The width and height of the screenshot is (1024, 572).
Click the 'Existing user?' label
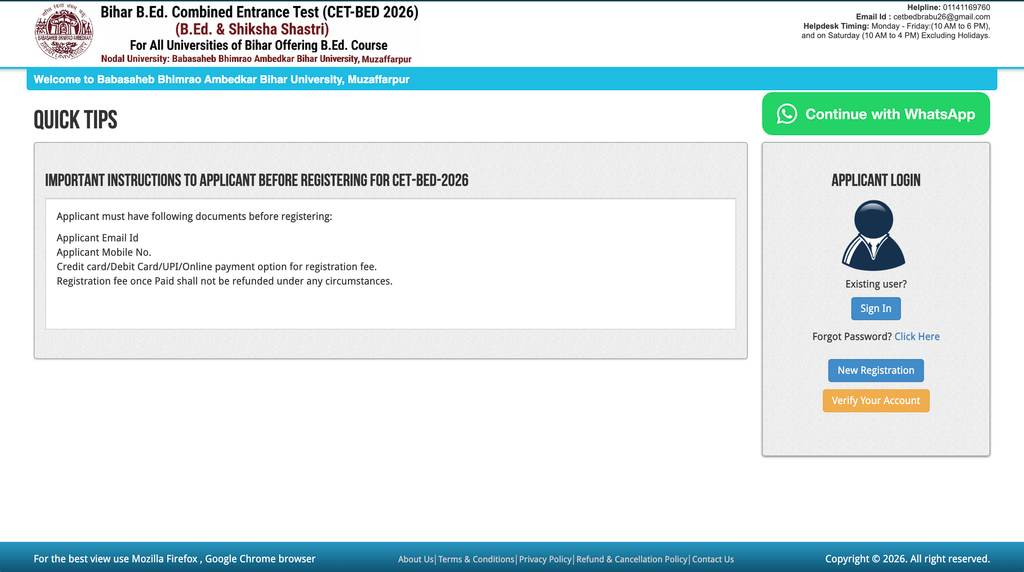click(x=876, y=285)
